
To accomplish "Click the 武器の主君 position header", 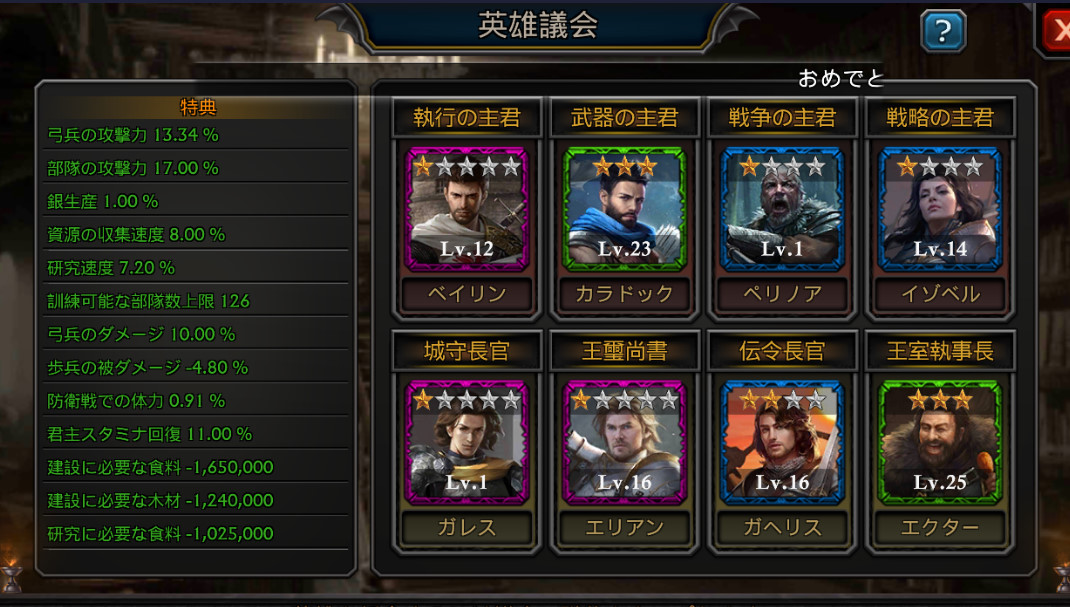I will 624,117.
